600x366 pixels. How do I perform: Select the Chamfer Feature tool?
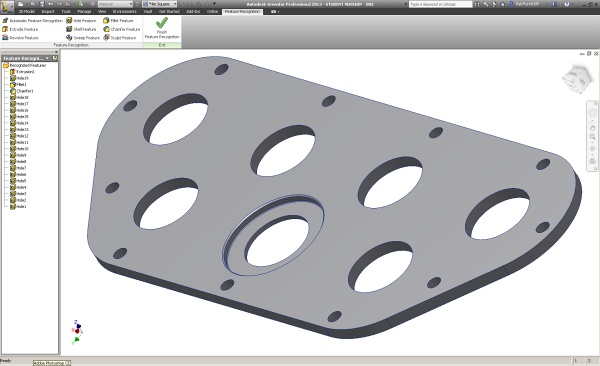point(122,29)
